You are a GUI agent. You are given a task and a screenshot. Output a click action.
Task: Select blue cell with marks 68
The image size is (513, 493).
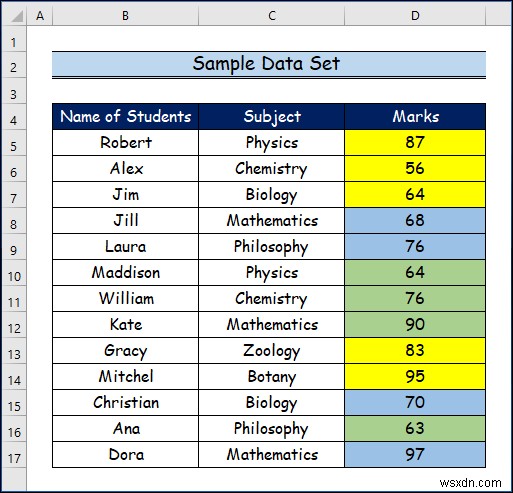click(415, 221)
